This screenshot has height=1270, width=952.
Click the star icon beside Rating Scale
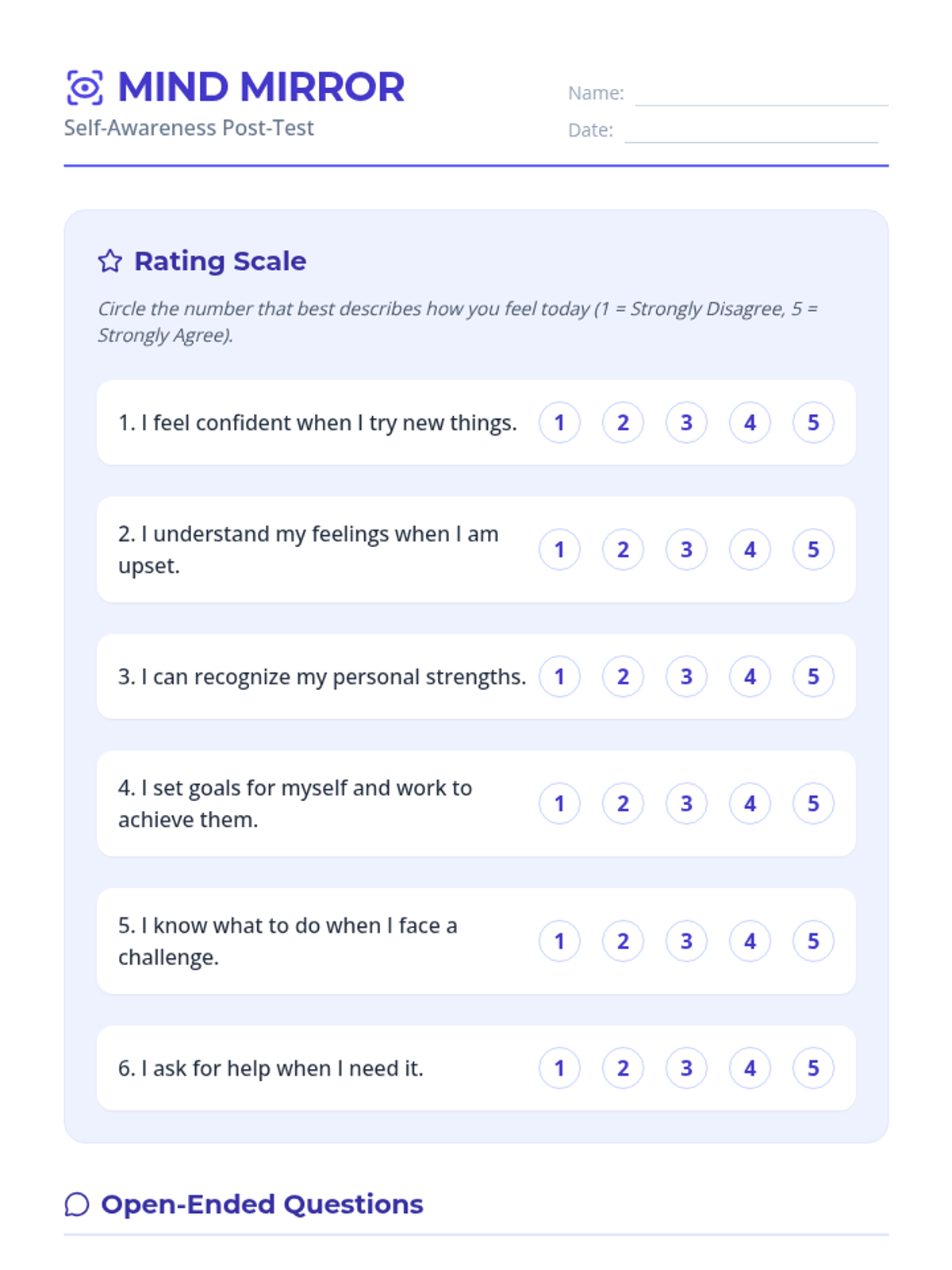[110, 261]
